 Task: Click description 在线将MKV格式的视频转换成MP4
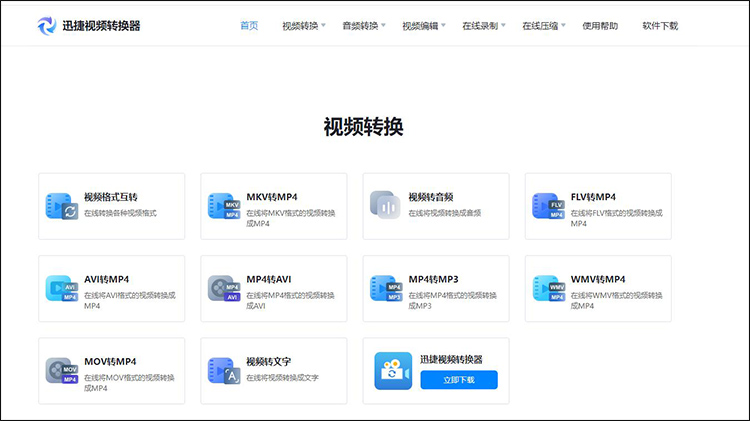coord(291,218)
